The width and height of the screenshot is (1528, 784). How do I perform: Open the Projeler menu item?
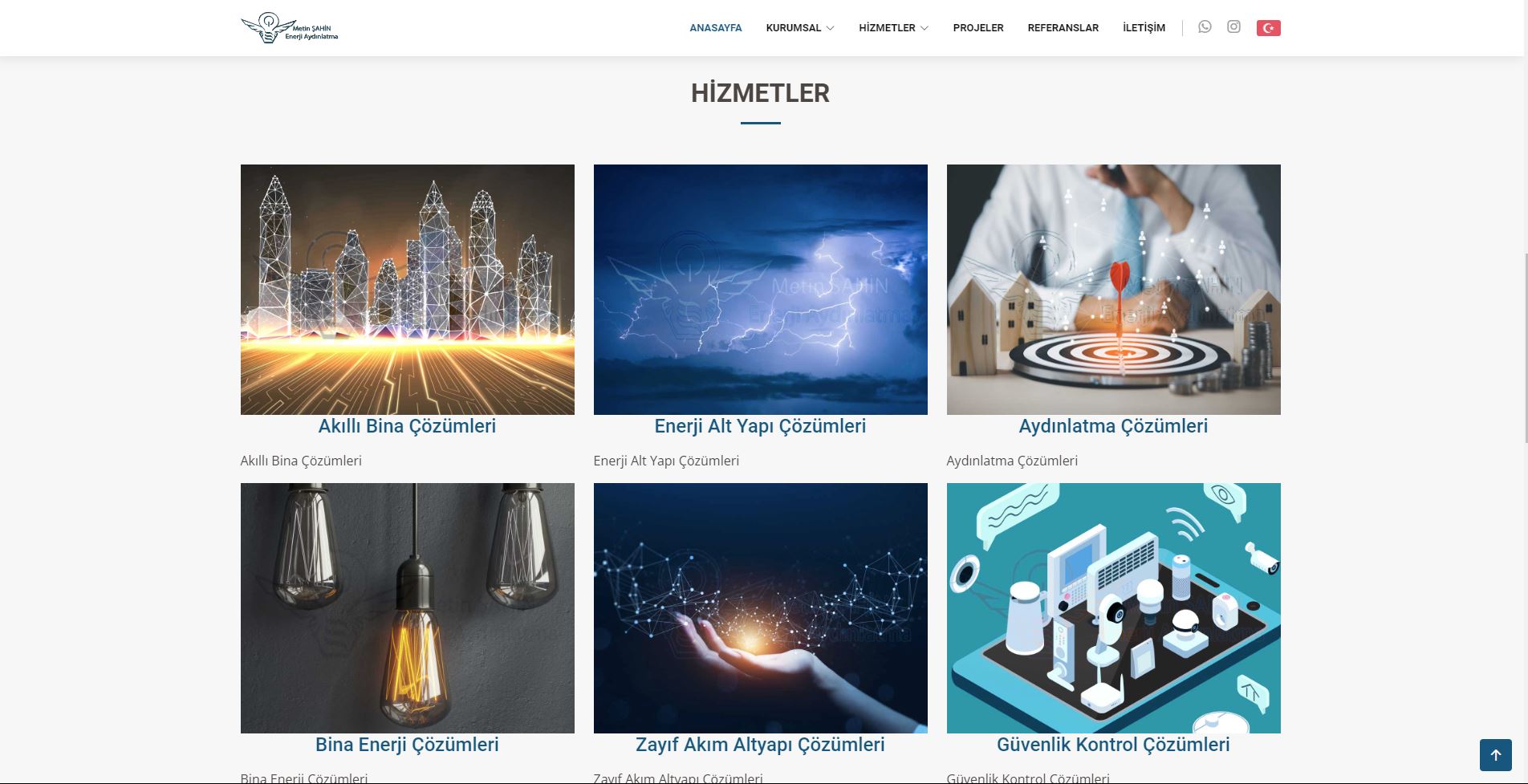pos(978,28)
